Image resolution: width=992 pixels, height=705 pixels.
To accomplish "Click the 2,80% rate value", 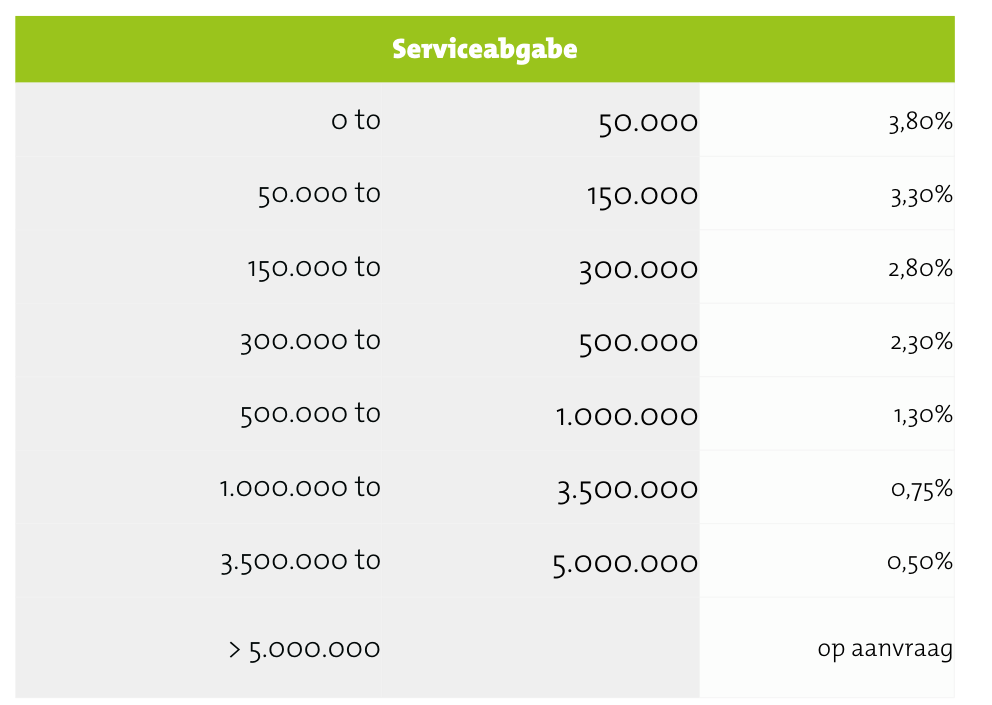I will [x=920, y=268].
